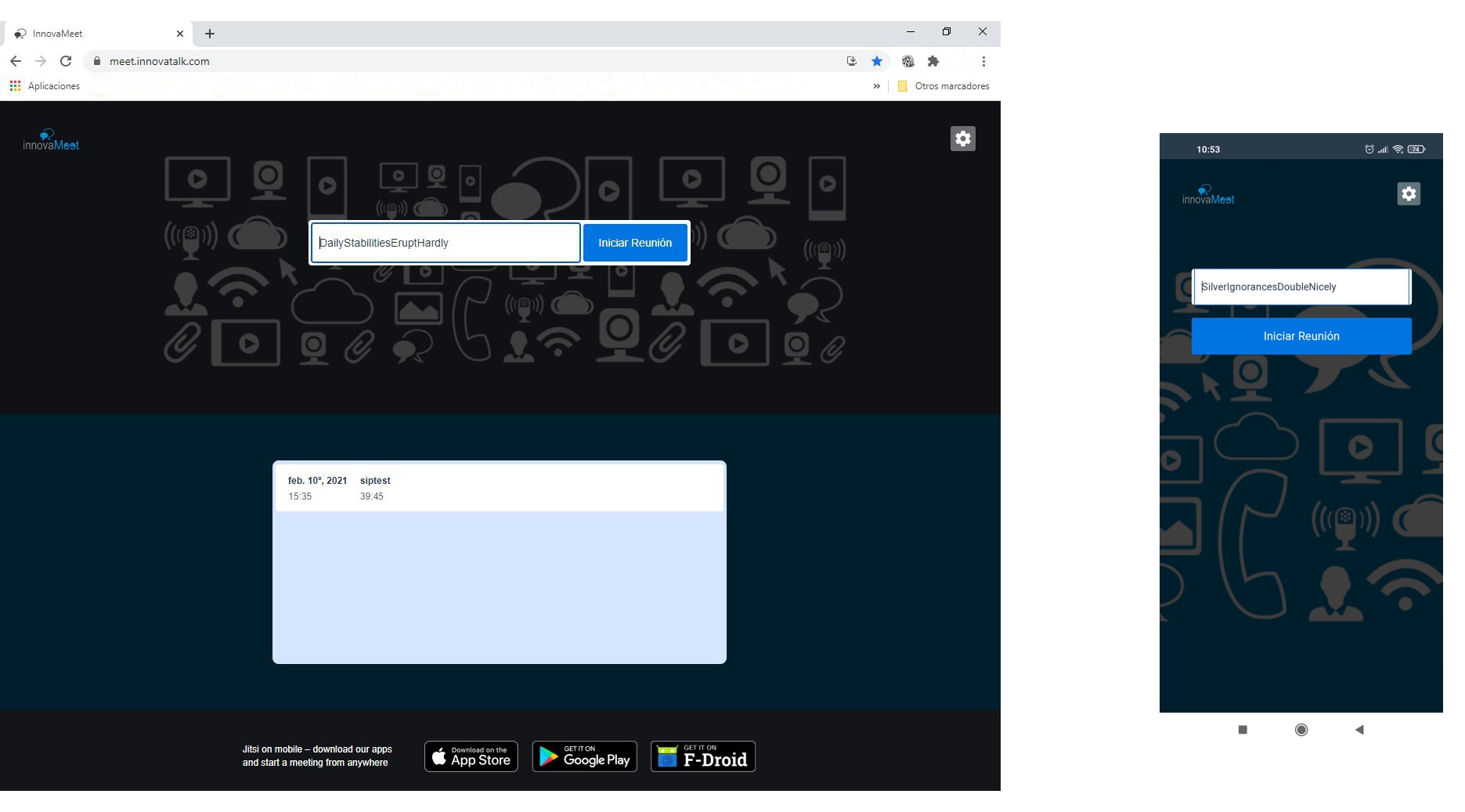Click the desktop meeting name input field
The image size is (1465, 812).
tap(445, 243)
